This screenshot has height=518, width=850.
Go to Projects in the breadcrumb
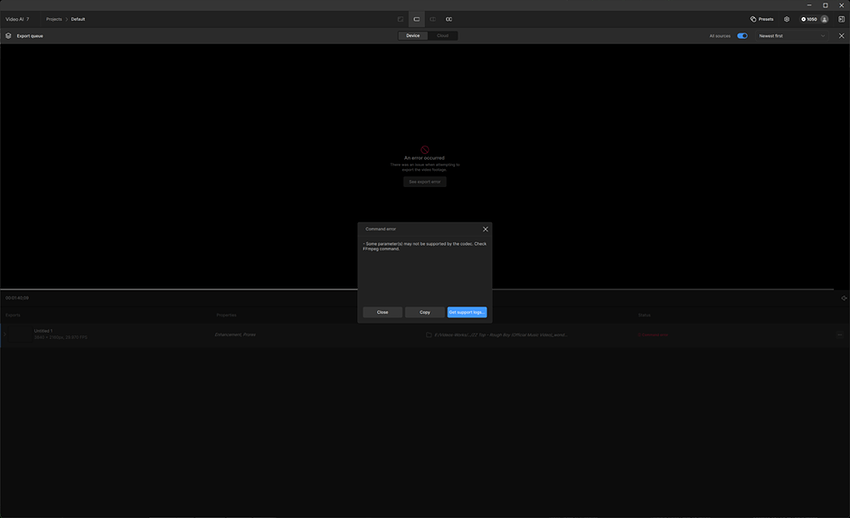(x=54, y=19)
